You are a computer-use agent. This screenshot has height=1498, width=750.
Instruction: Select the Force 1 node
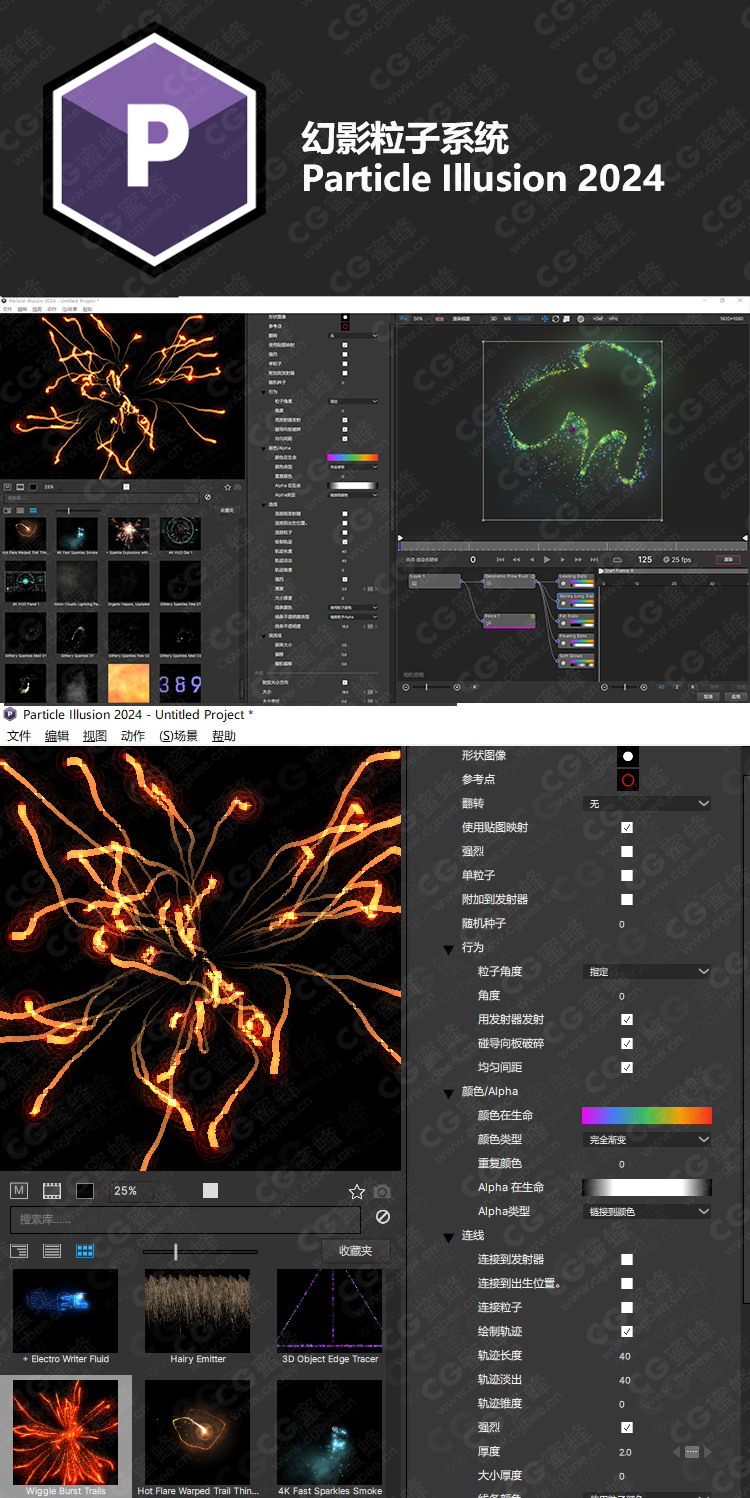pos(509,620)
